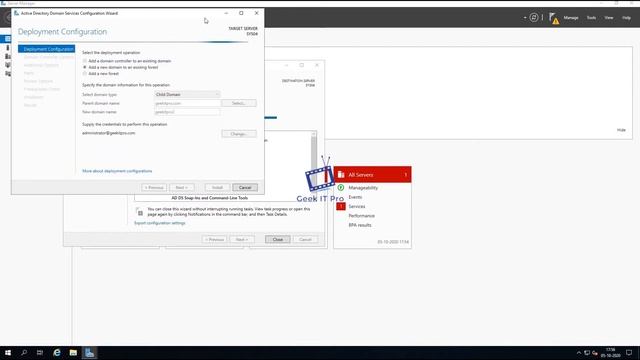Select 'Add a new forest' option
This screenshot has height=360, width=640.
(101, 73)
